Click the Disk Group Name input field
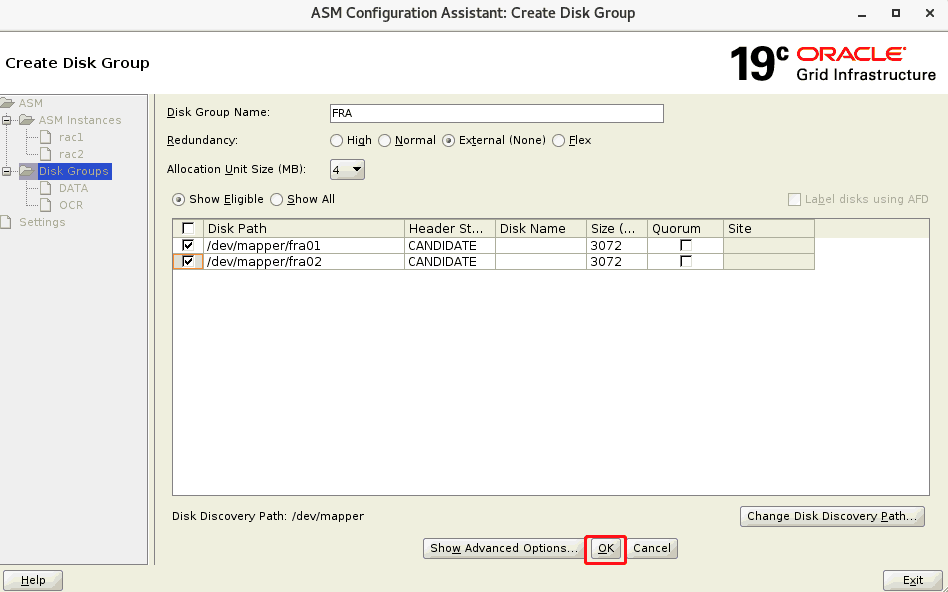This screenshot has height=592, width=948. [497, 113]
